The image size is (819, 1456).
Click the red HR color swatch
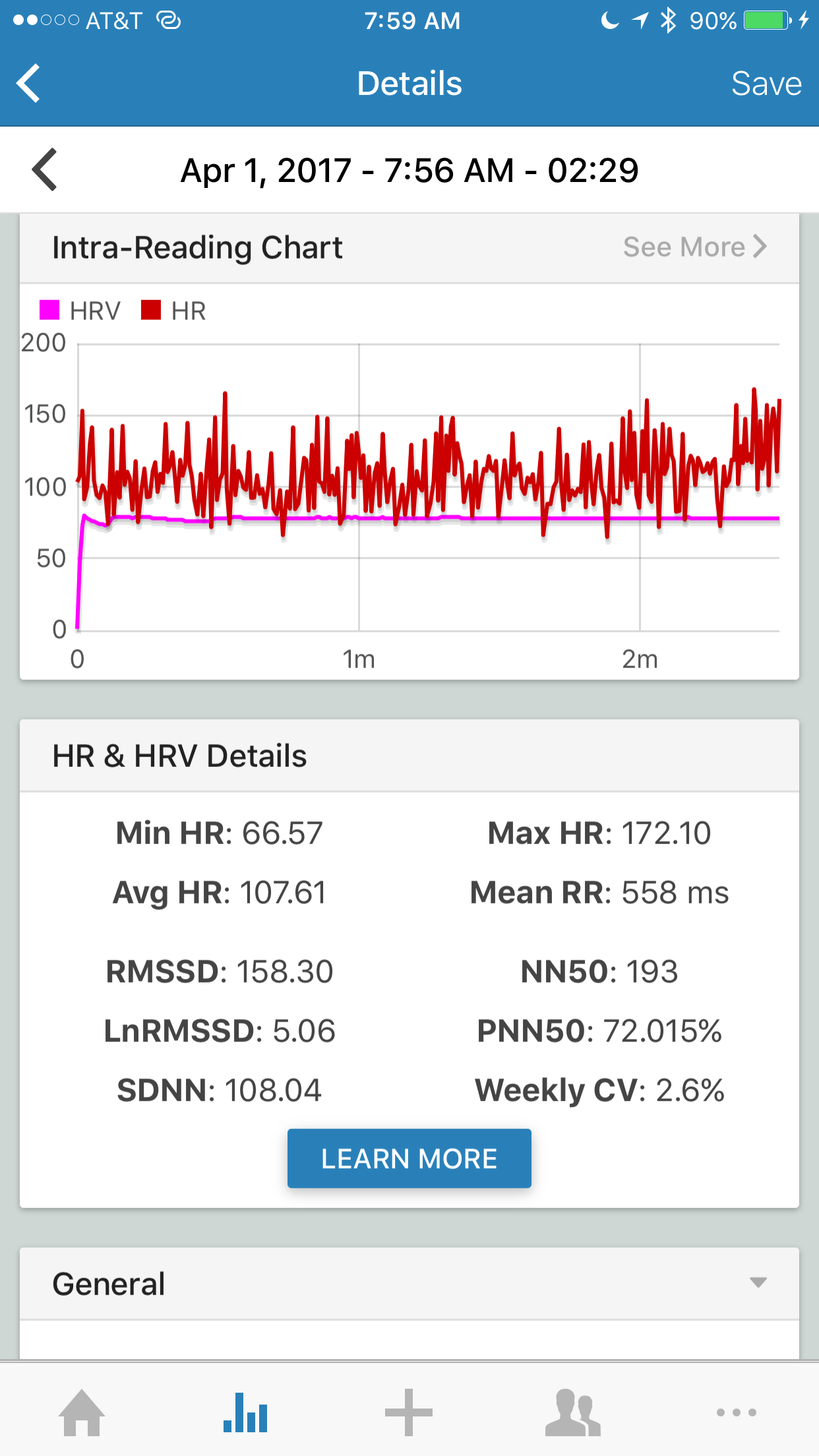click(151, 310)
